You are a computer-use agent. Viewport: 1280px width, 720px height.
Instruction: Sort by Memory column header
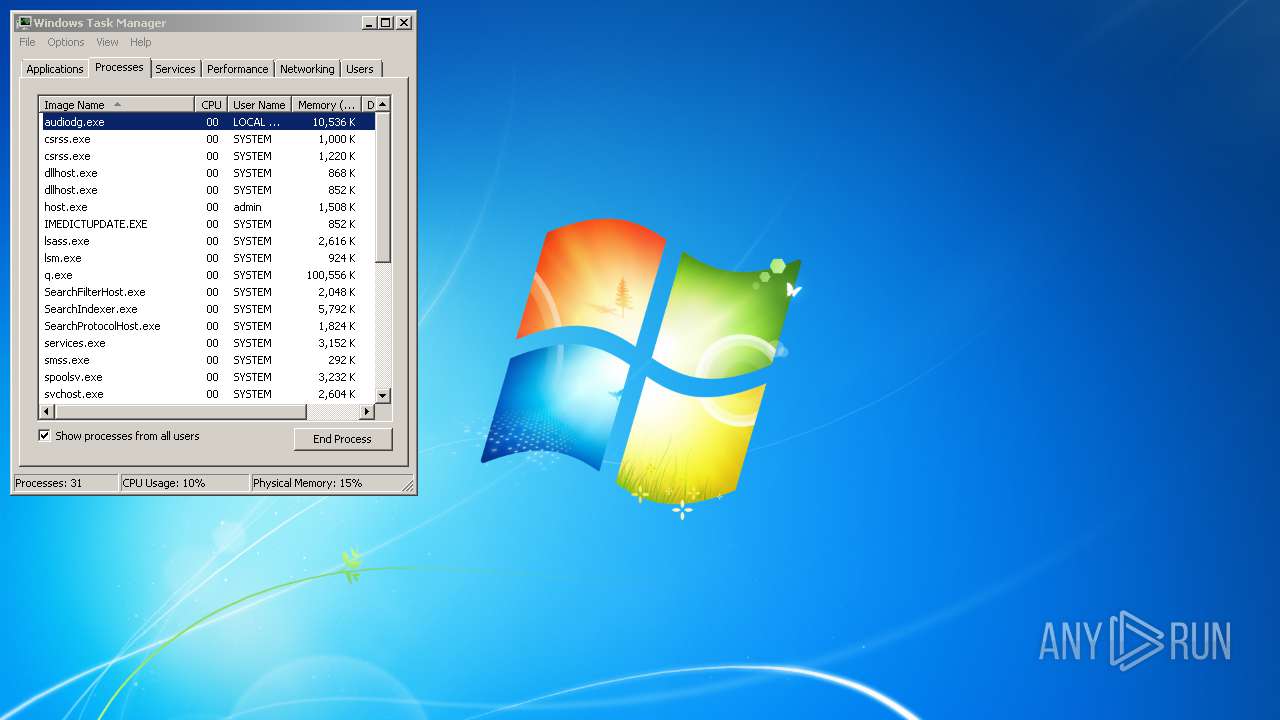[327, 104]
